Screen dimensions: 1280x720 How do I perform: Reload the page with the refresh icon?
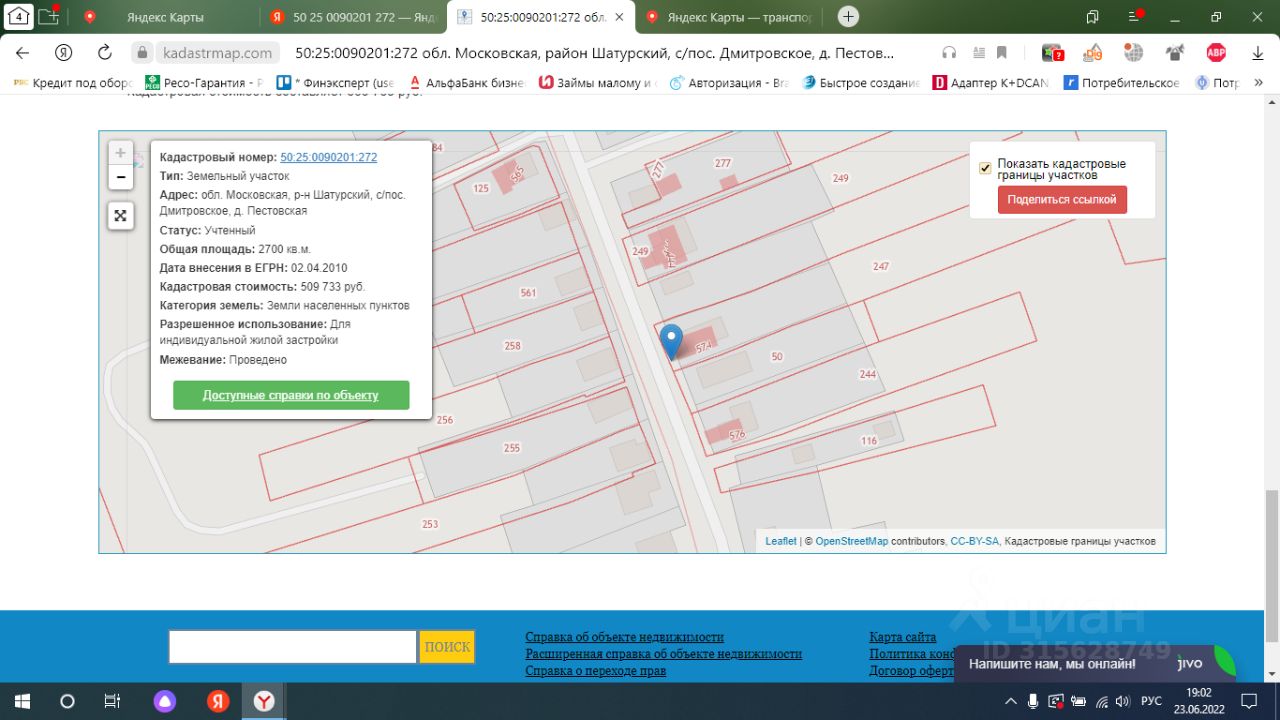[x=105, y=53]
